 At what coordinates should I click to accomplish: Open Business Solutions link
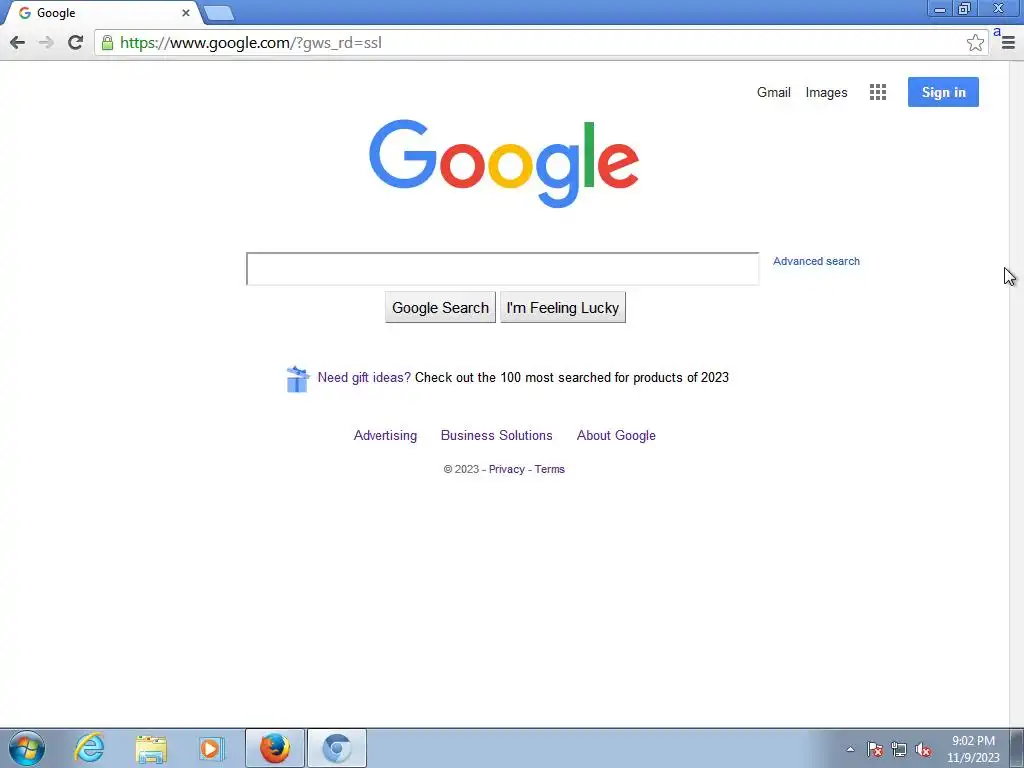(496, 436)
